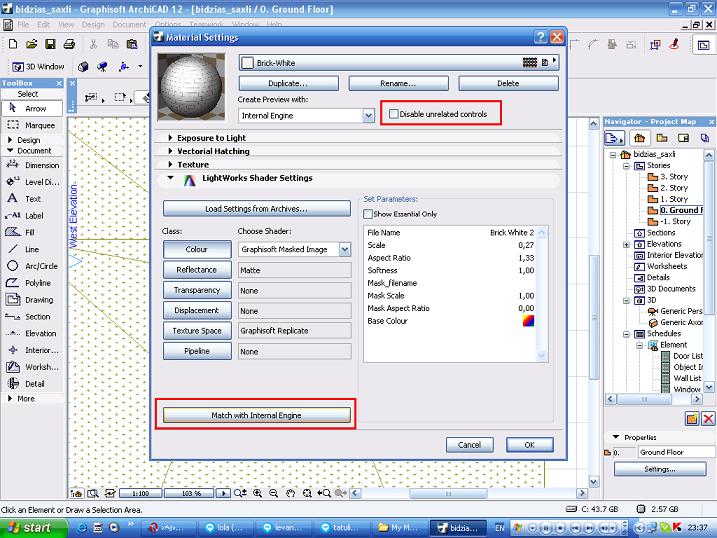Click the Cancel button in dialog
This screenshot has width=717, height=538.
tap(470, 445)
